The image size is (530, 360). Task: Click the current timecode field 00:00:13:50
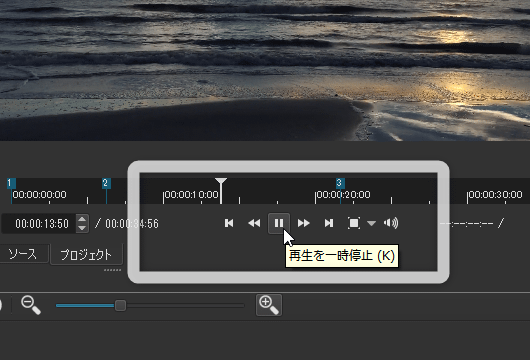click(x=39, y=223)
